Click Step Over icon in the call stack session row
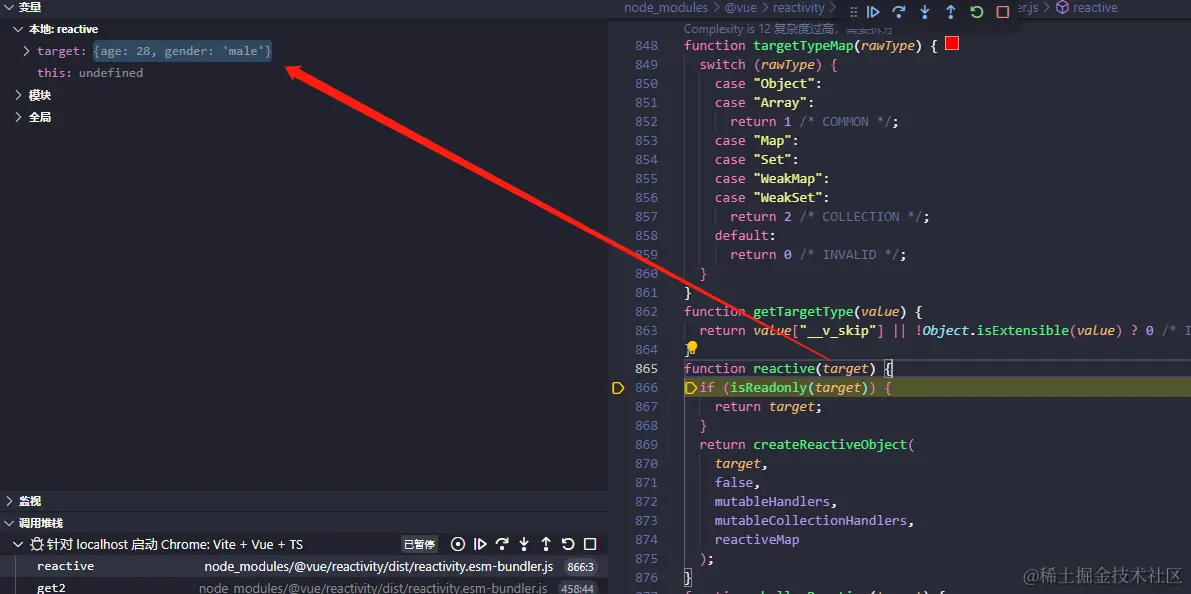Image resolution: width=1191 pixels, height=594 pixels. (502, 544)
